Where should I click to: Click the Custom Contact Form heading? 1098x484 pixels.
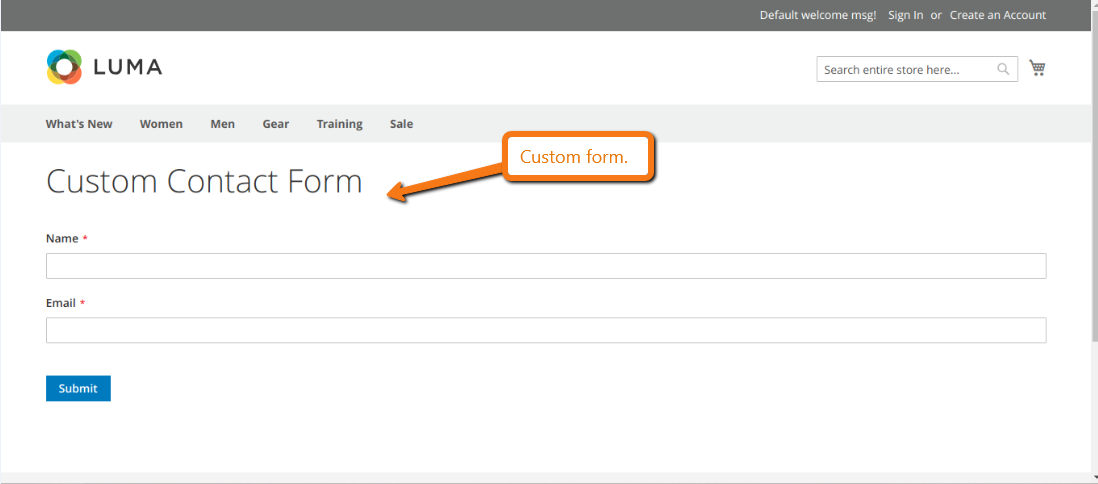point(204,181)
